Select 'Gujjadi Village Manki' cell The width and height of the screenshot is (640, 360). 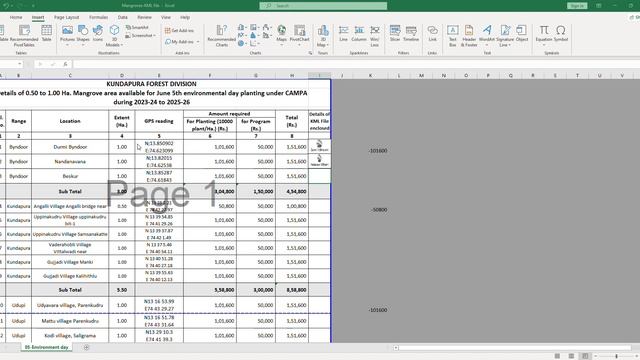[x=70, y=262]
